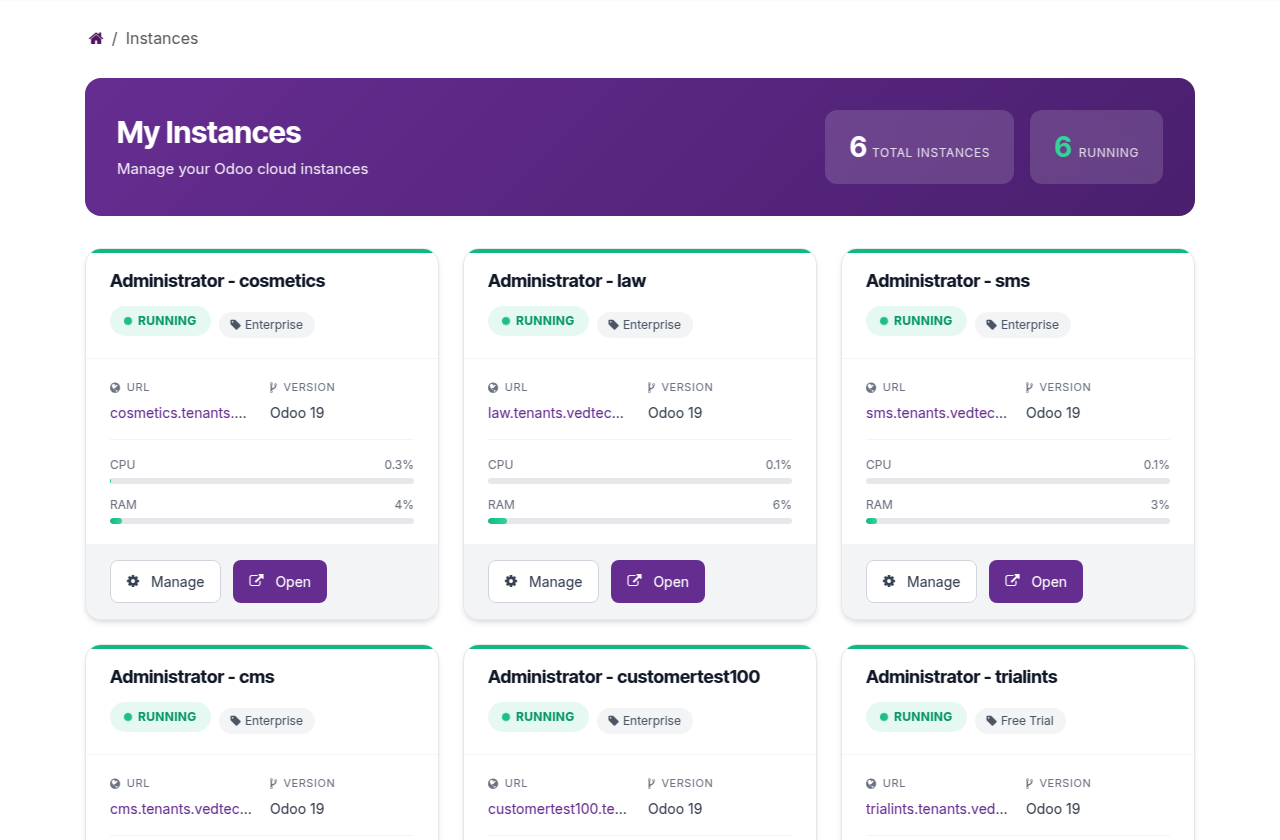
Task: Click the cosmetics CPU 0.3% value
Action: (399, 465)
